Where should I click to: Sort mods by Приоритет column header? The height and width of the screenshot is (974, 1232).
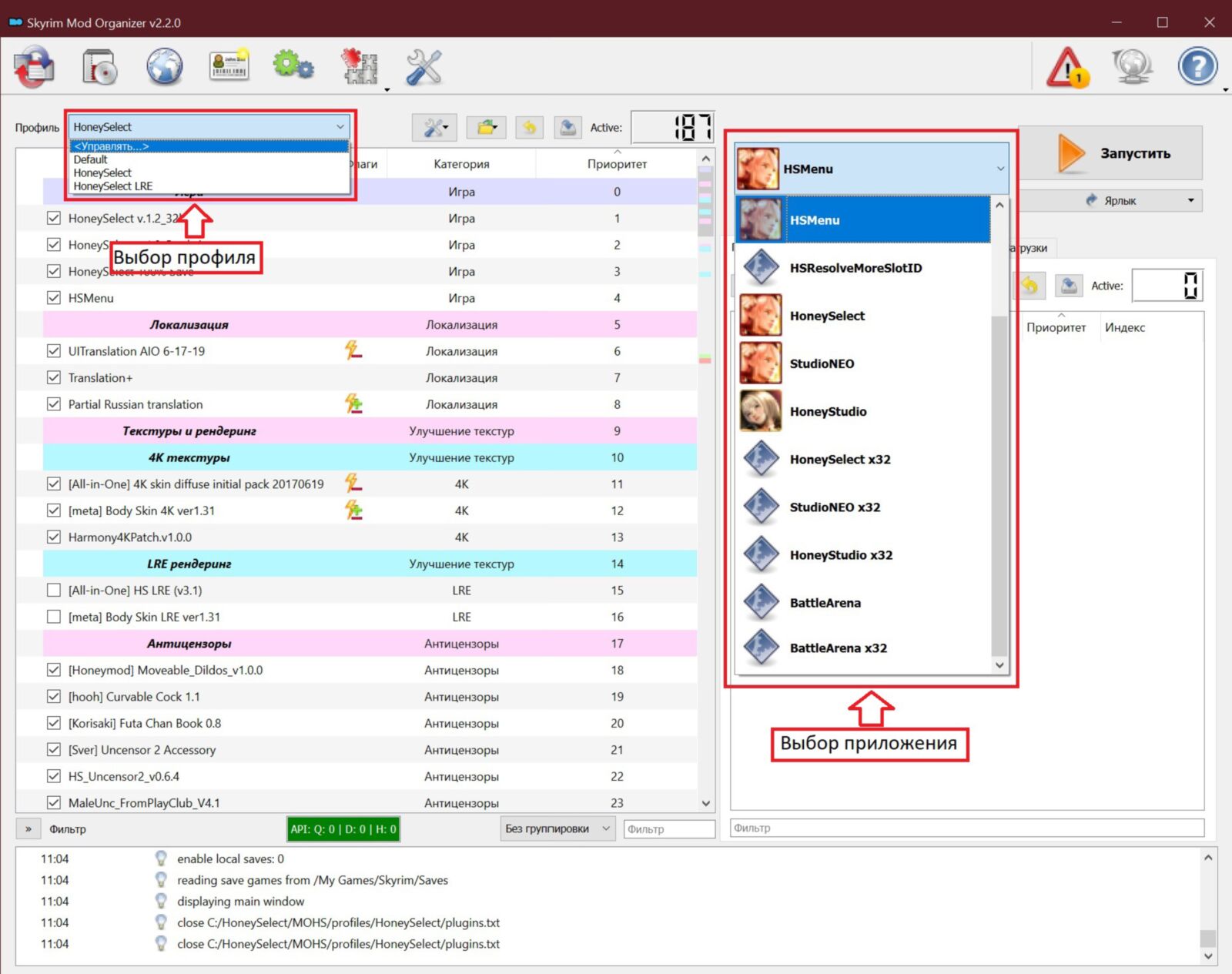pyautogui.click(x=617, y=163)
